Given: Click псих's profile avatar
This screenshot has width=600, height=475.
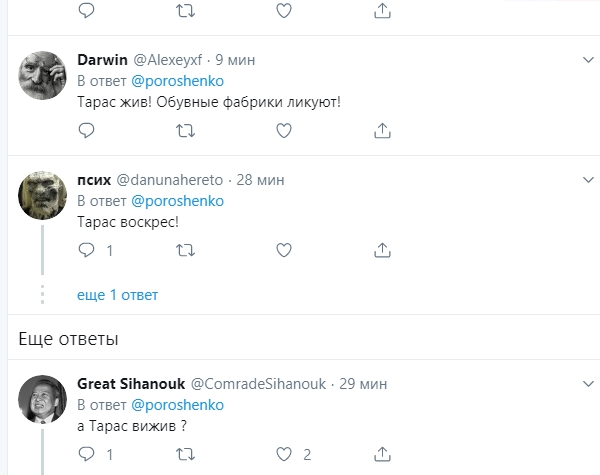Looking at the screenshot, I should pos(42,194).
